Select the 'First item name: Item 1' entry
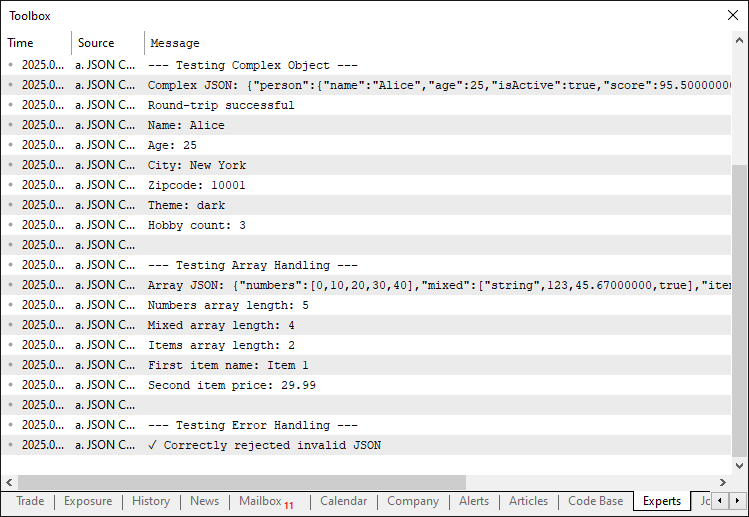Viewport: 749px width, 517px height. tap(366, 366)
